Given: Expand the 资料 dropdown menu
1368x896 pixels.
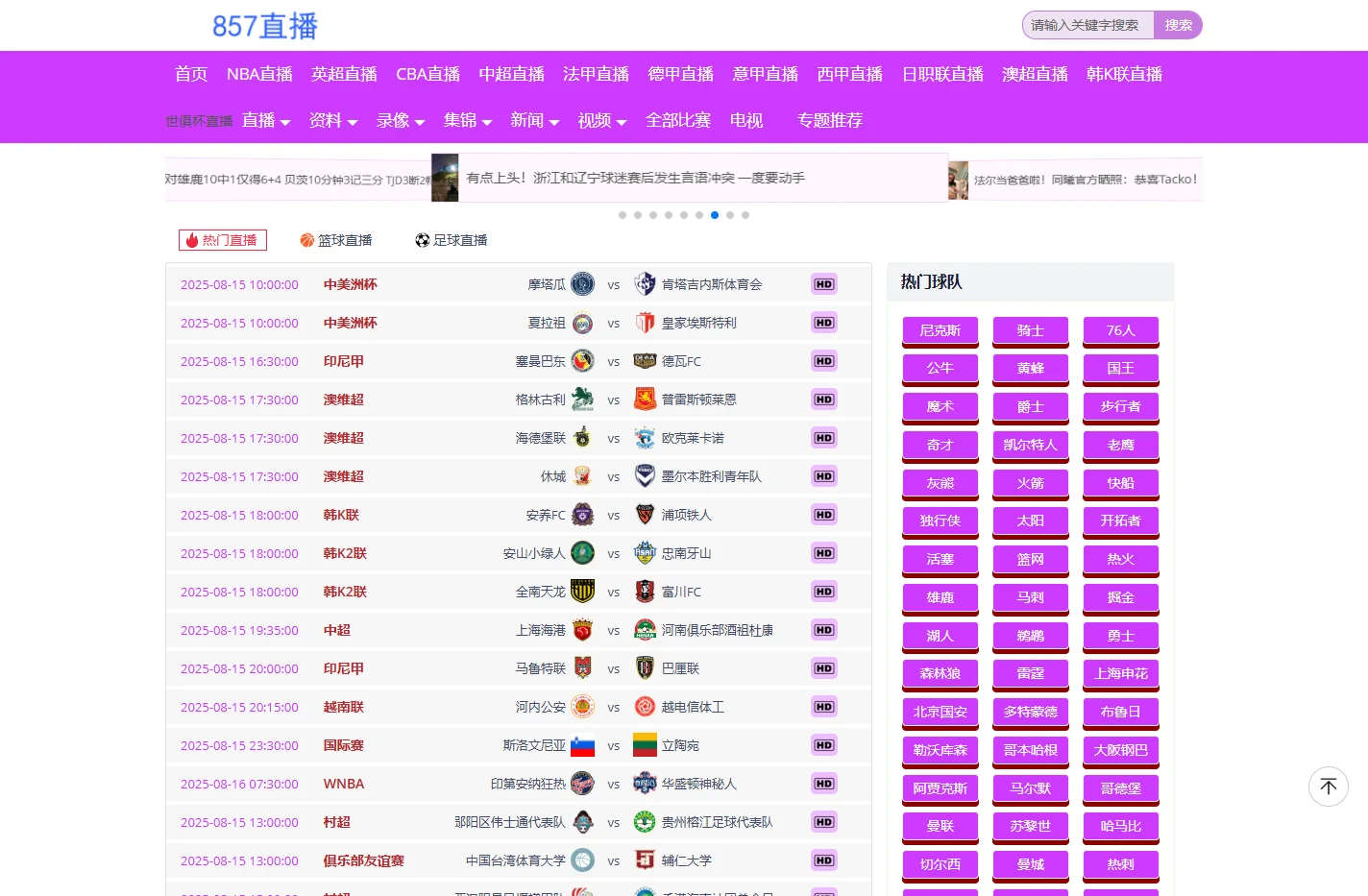Looking at the screenshot, I should tap(333, 120).
